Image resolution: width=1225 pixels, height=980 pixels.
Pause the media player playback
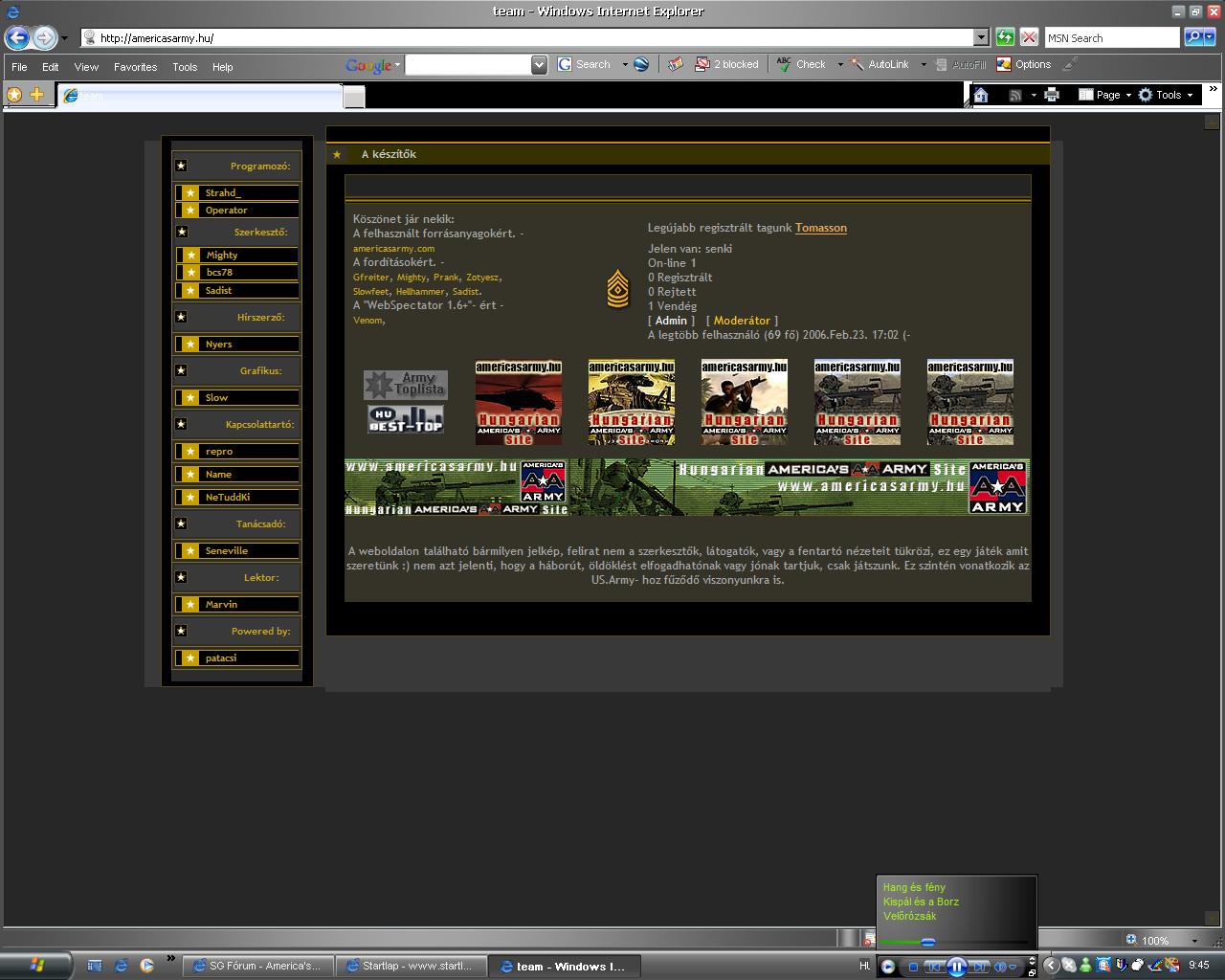(x=956, y=967)
